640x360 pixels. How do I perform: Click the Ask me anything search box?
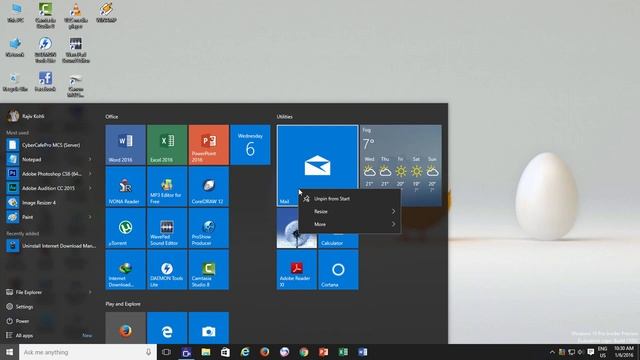tap(88, 352)
